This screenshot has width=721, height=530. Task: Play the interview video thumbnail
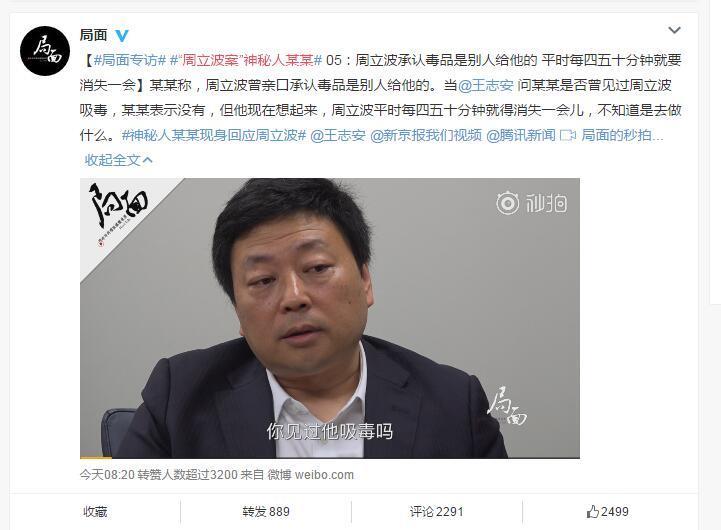tap(330, 318)
